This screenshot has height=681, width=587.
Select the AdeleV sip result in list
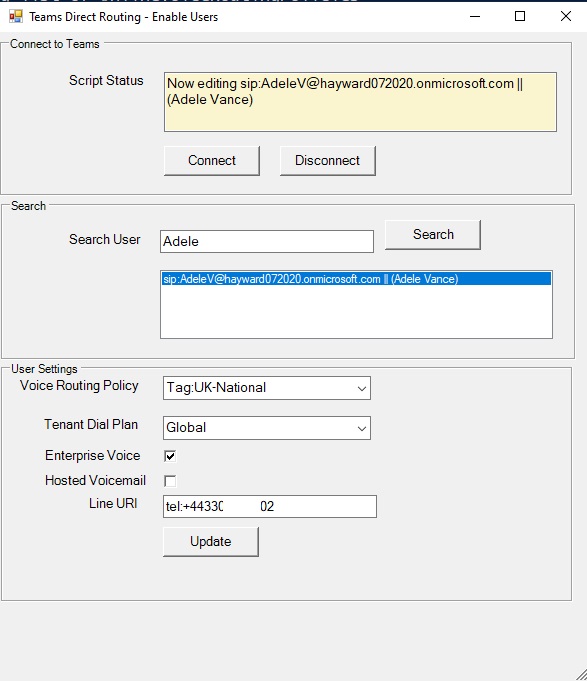point(356,279)
